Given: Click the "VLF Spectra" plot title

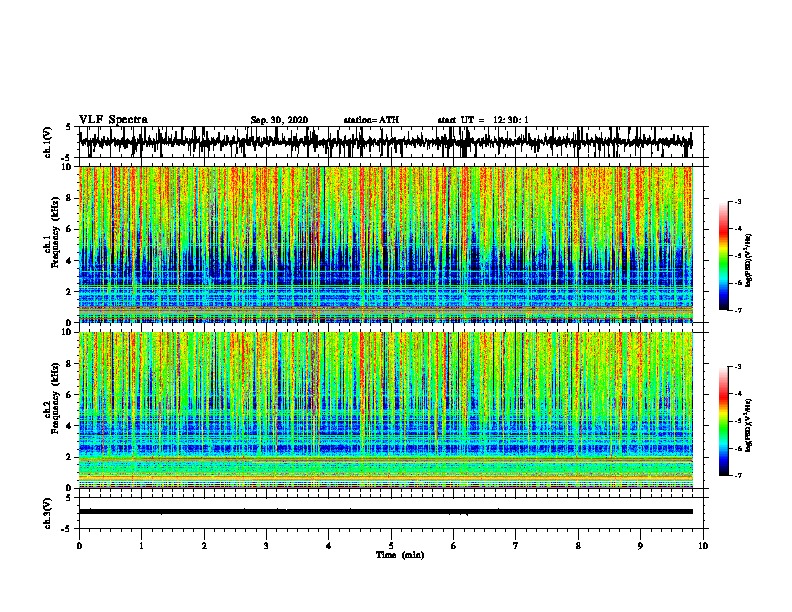Looking at the screenshot, I should click(x=113, y=120).
